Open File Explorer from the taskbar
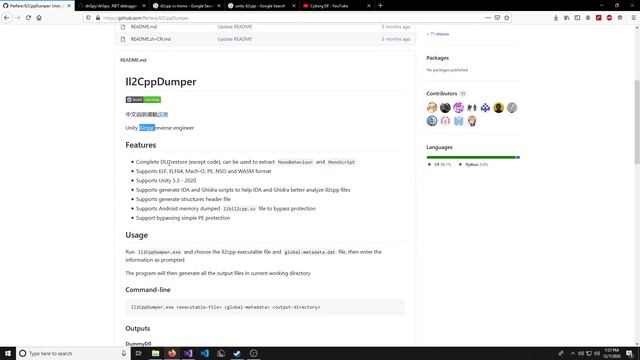The height and width of the screenshot is (360, 640). click(156, 353)
